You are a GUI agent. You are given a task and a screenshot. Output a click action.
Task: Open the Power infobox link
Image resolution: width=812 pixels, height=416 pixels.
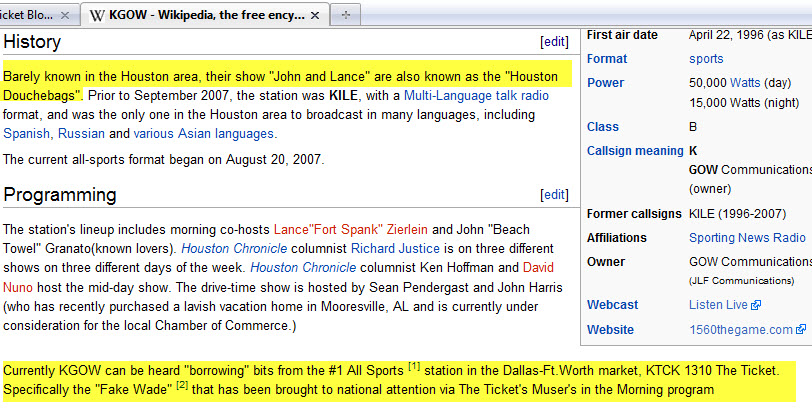605,82
